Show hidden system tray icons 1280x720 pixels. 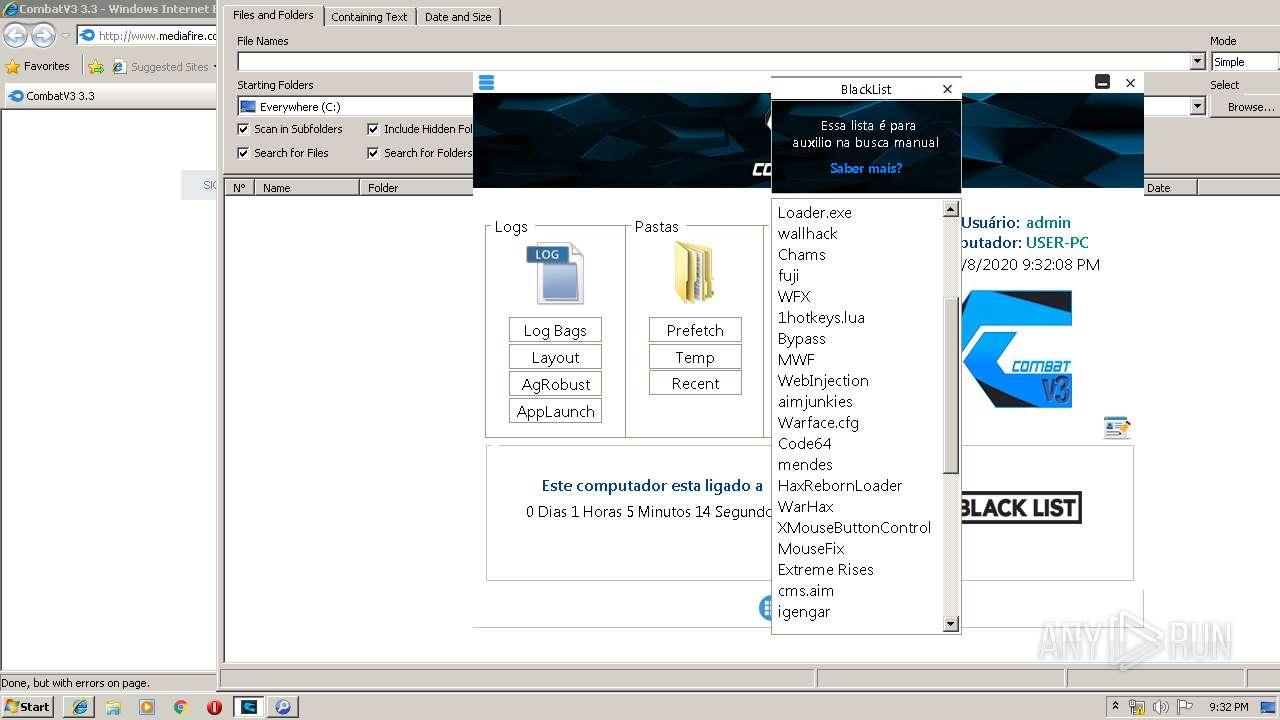point(1115,706)
